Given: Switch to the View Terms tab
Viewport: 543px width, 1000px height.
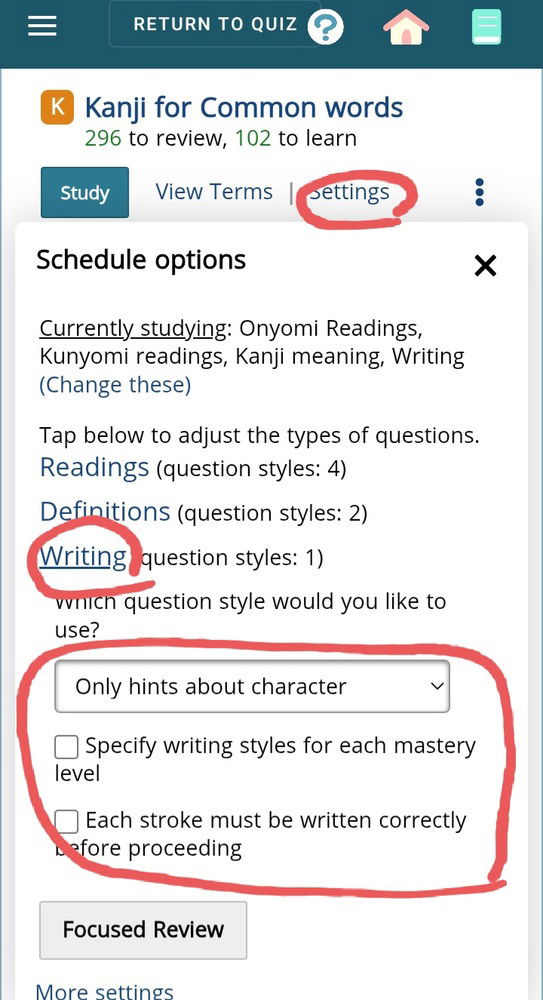Looking at the screenshot, I should point(214,192).
